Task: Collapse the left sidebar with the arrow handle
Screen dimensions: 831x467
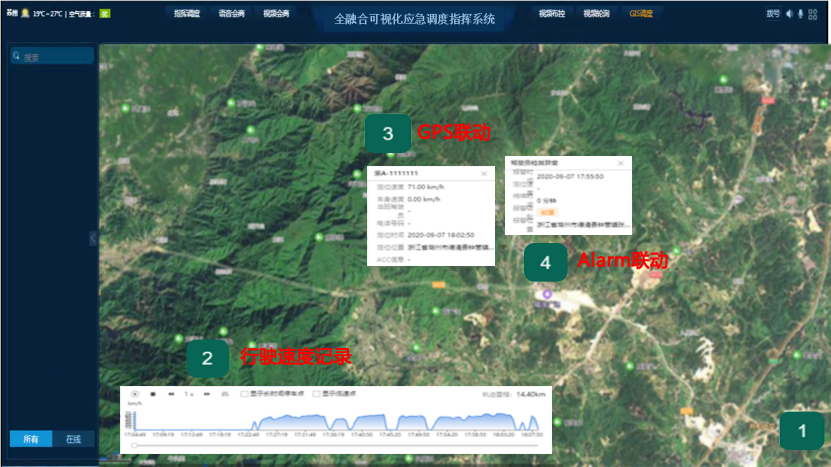Action: (x=93, y=238)
